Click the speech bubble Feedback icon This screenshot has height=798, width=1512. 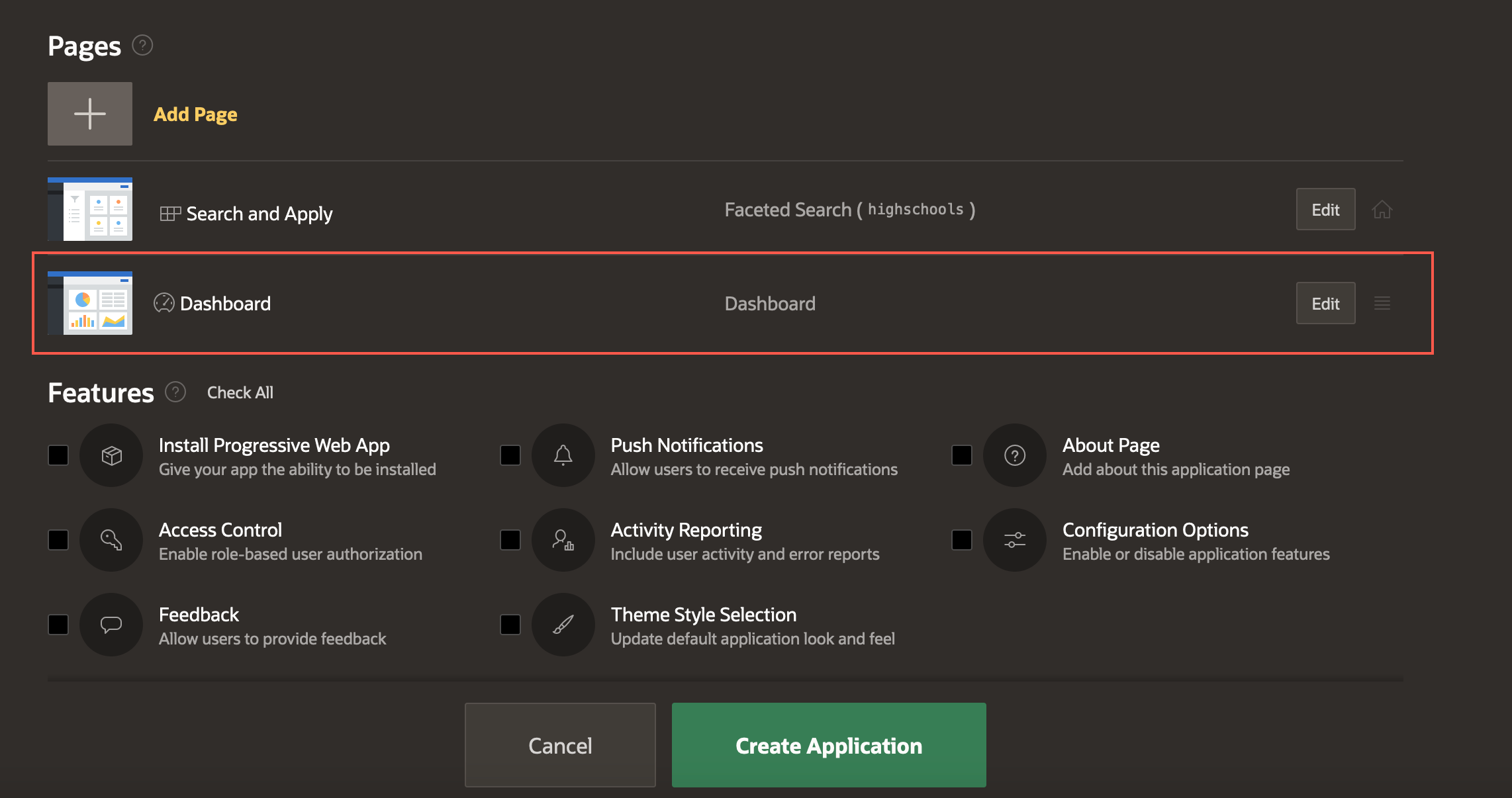111,625
